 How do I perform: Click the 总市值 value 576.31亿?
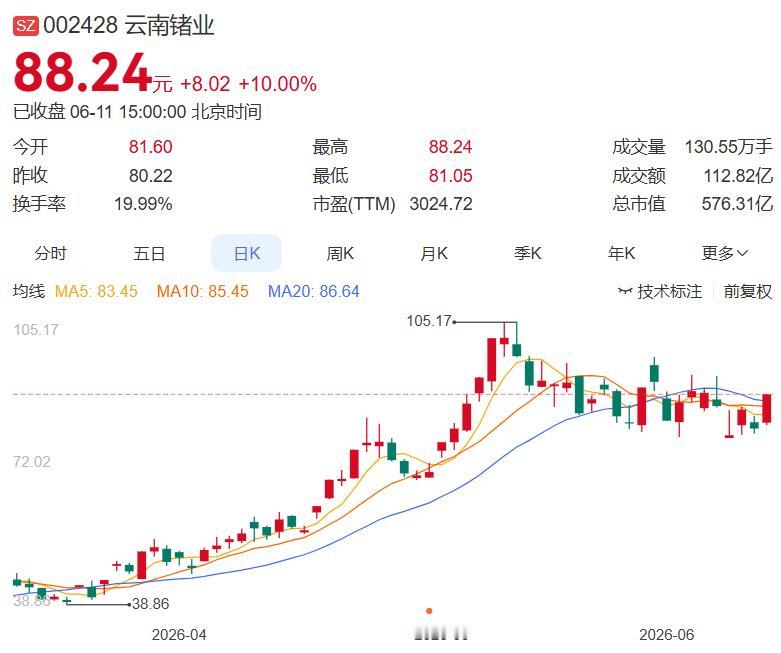[x=737, y=204]
